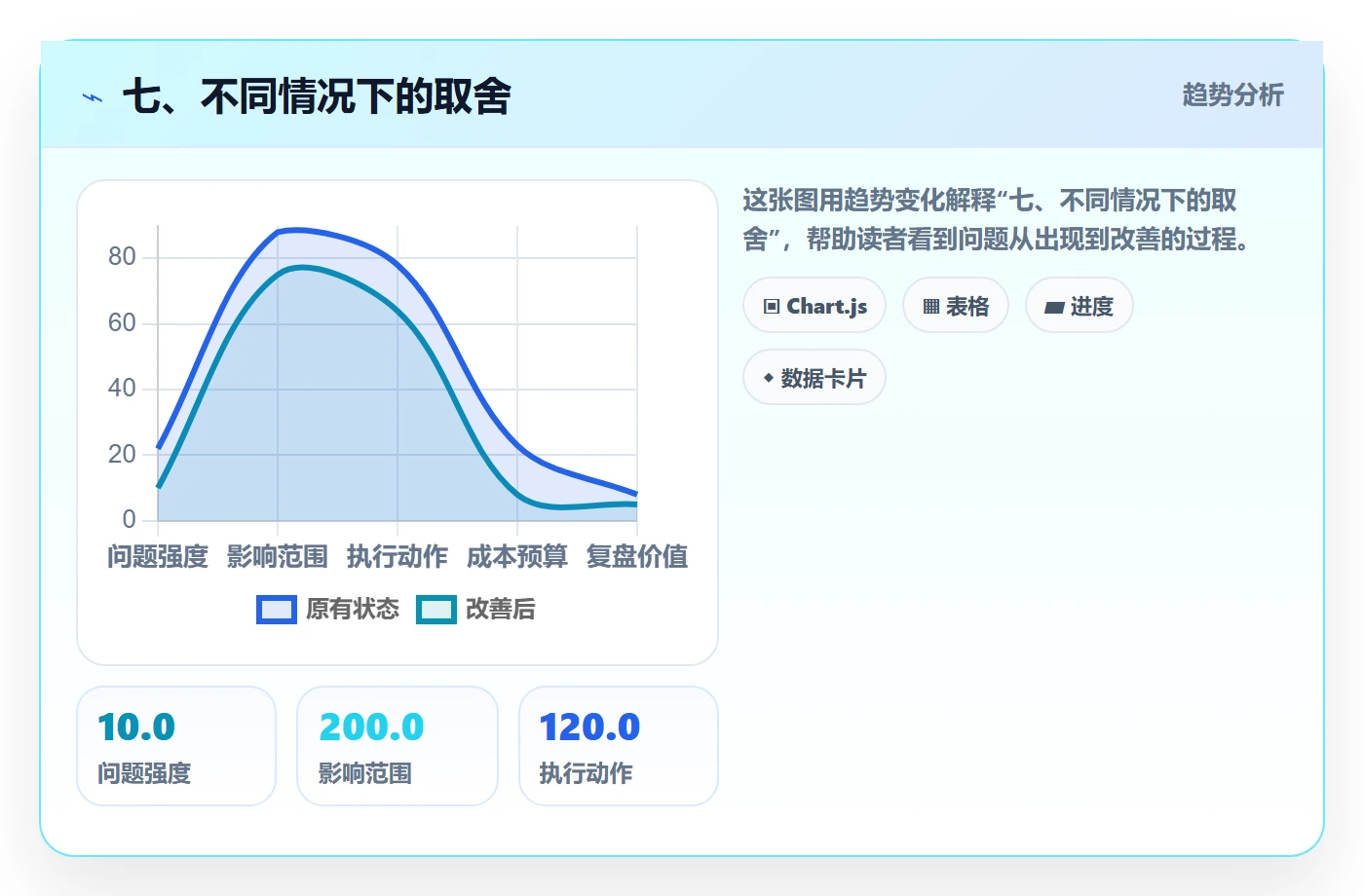The height and width of the screenshot is (896, 1364).
Task: Click the 表格 tag
Action: pos(956,306)
